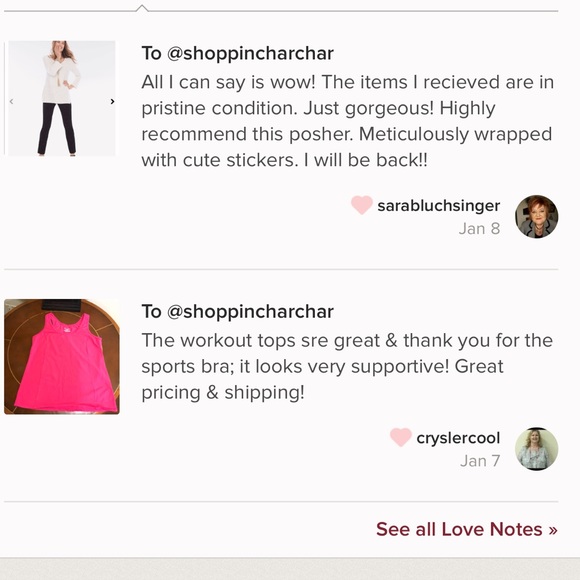Viewport: 580px width, 580px height.
Task: Select the 'All I can say is wow' review text
Action: (x=348, y=121)
